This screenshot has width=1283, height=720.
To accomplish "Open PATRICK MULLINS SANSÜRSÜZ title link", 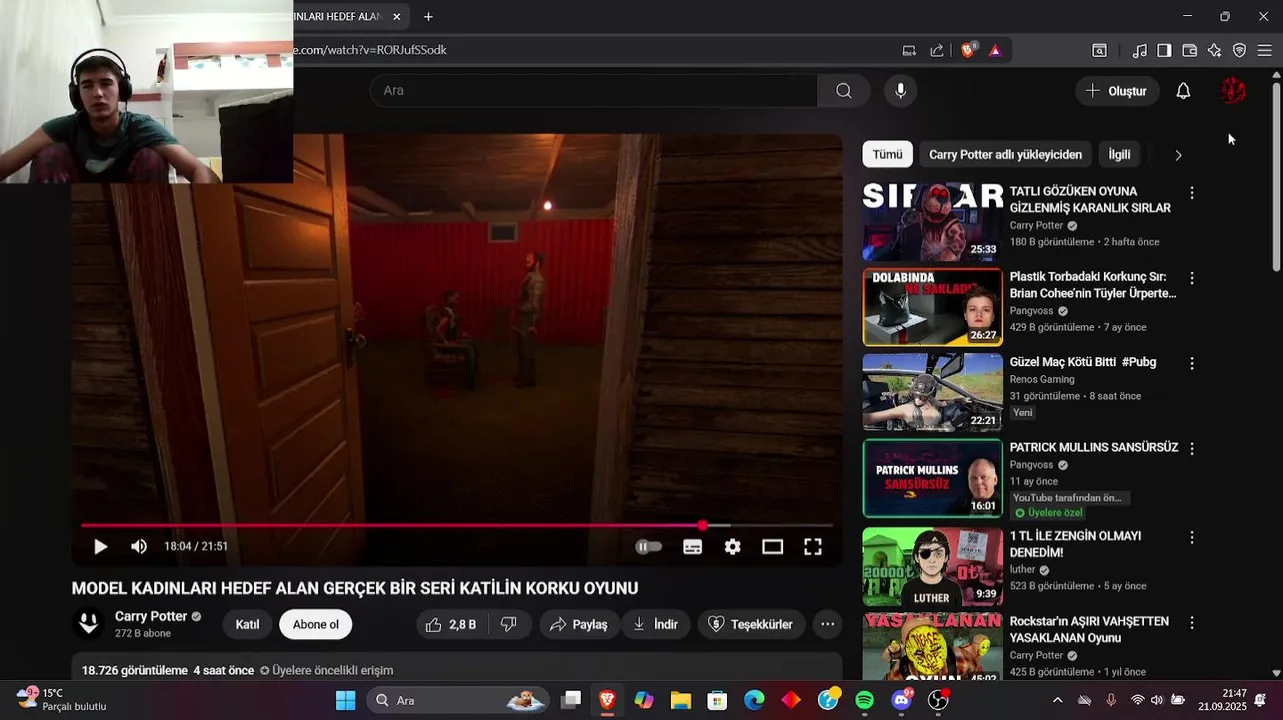I will pos(1094,447).
